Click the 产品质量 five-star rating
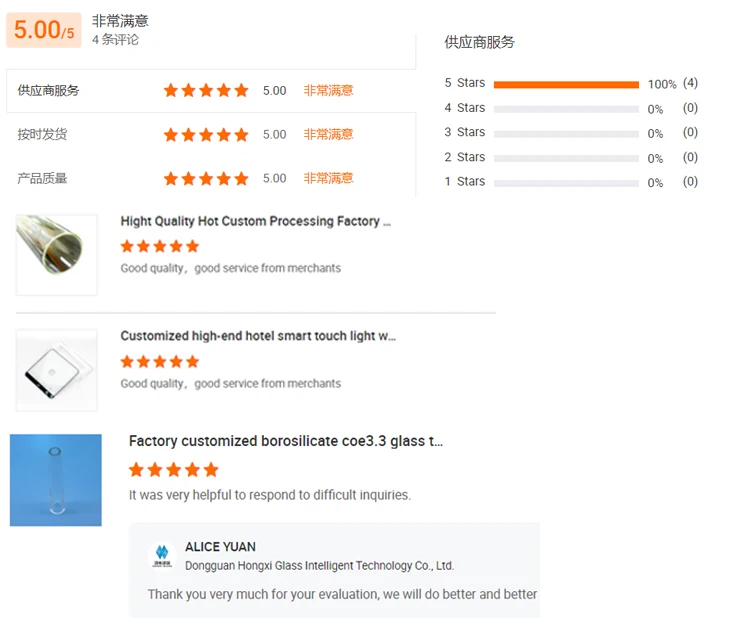Screen dimensions: 750x618 coord(206,178)
